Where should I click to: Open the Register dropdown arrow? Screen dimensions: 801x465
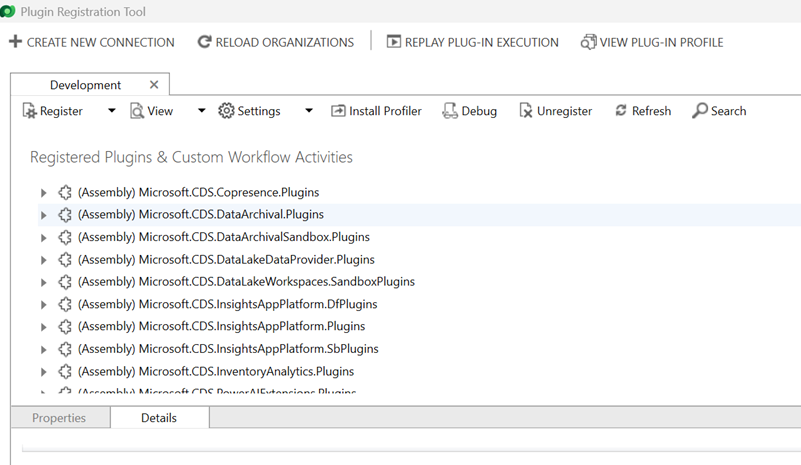point(112,111)
